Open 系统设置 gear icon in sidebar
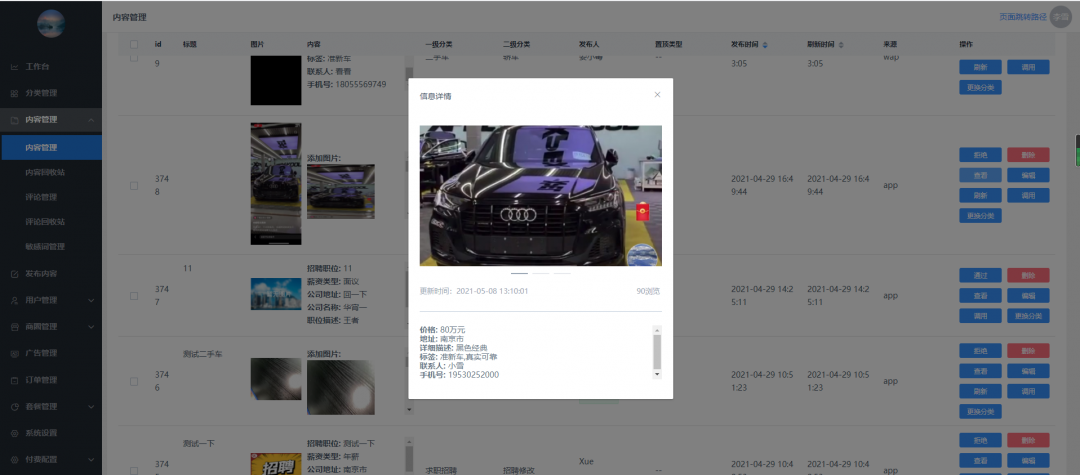The image size is (1080, 475). pos(14,434)
